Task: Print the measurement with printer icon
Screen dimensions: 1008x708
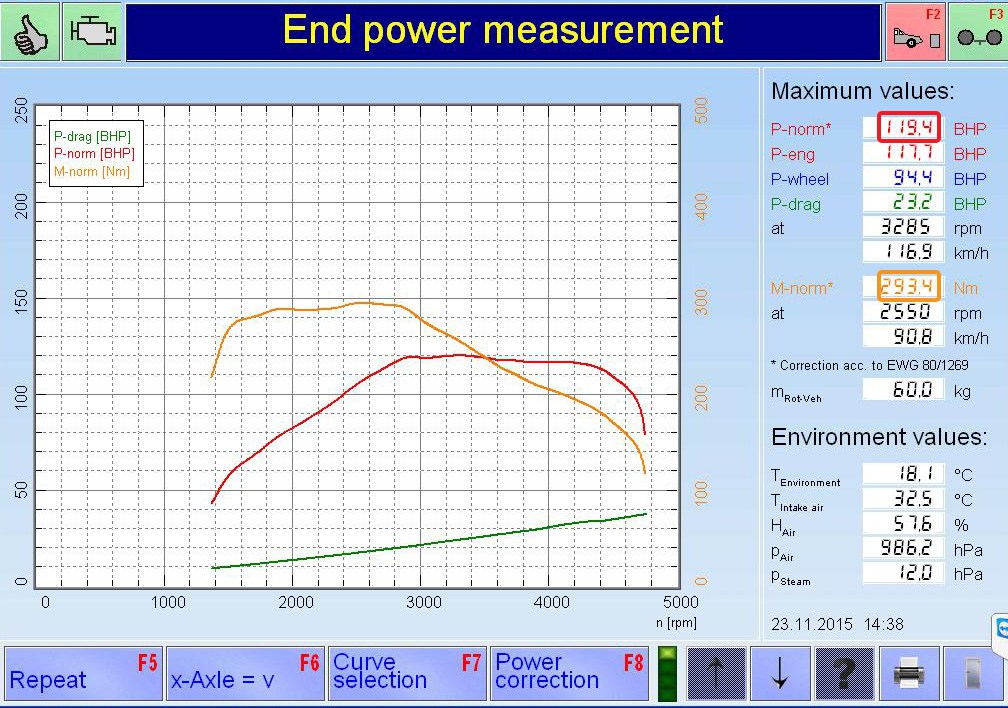Action: click(x=908, y=674)
